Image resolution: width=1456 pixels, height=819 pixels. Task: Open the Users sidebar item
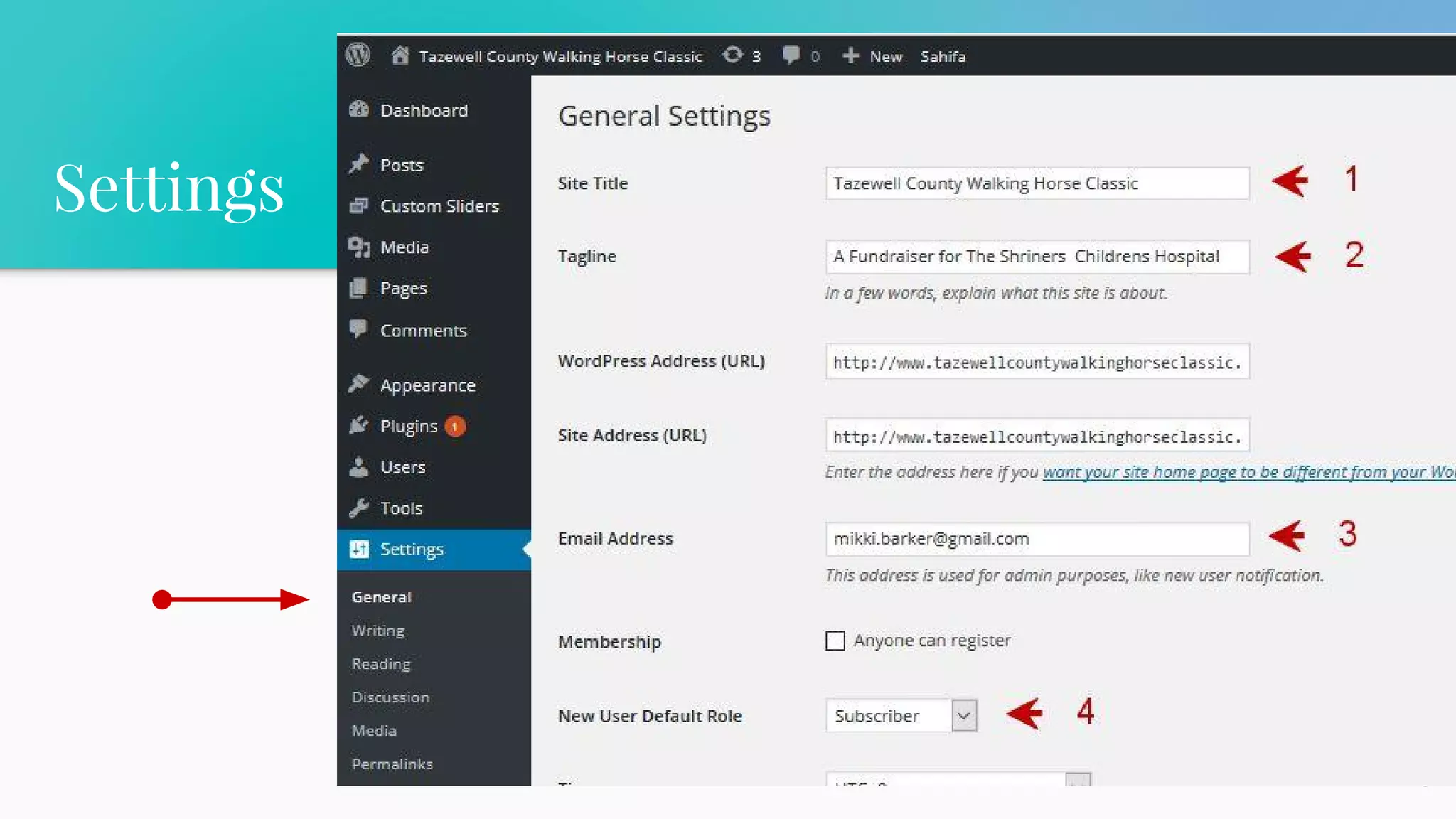point(402,467)
